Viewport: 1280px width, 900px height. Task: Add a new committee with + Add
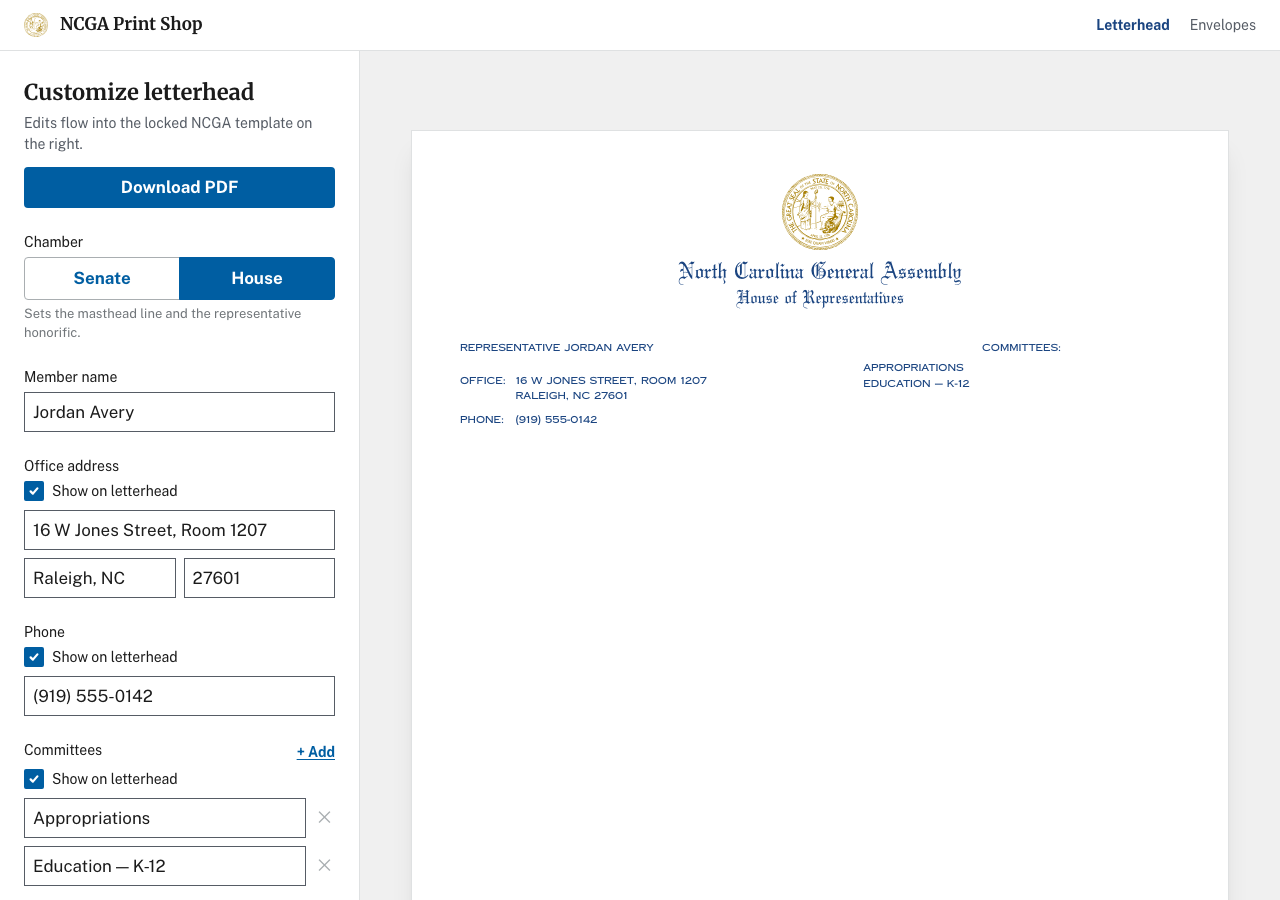pyautogui.click(x=316, y=752)
